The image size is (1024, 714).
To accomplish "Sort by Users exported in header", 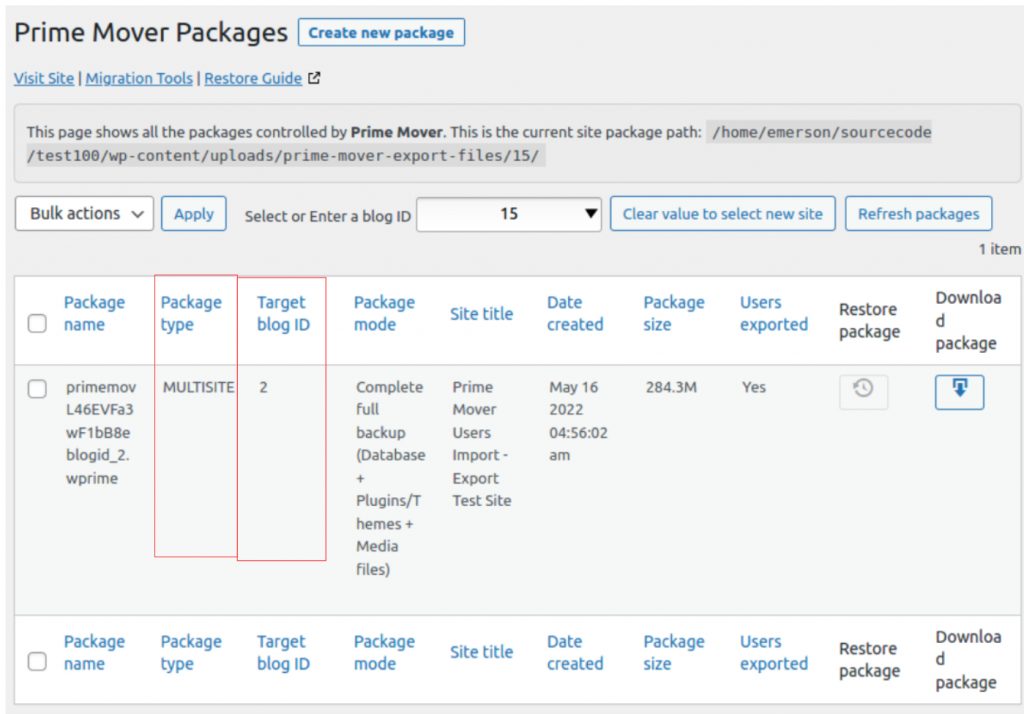I will click(774, 314).
